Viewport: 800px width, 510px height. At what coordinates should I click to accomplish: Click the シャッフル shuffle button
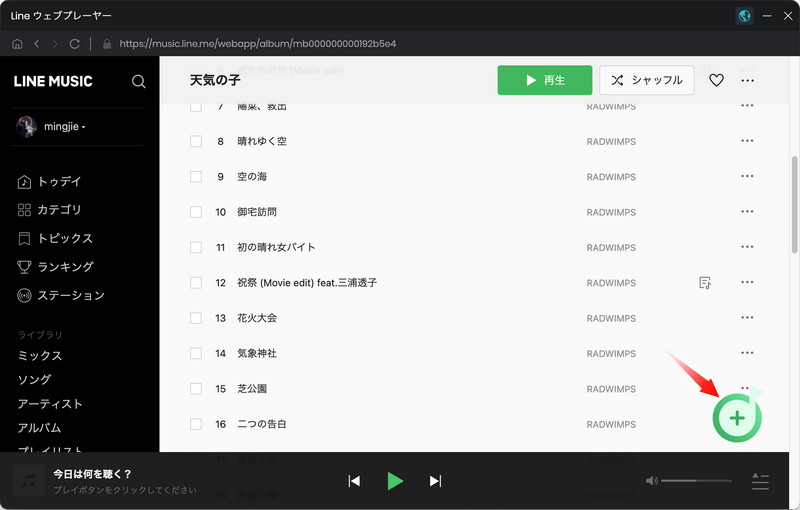646,80
